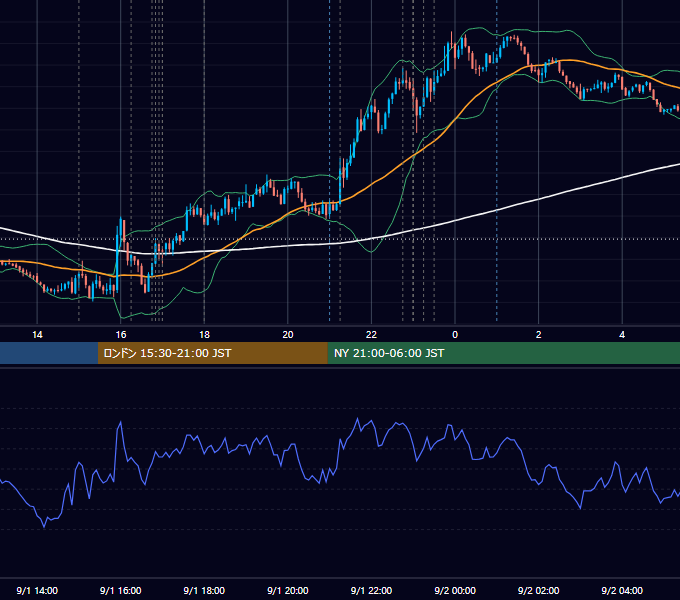This screenshot has height=600, width=680.
Task: Click the 9/2 04:00 time label
Action: 622,590
